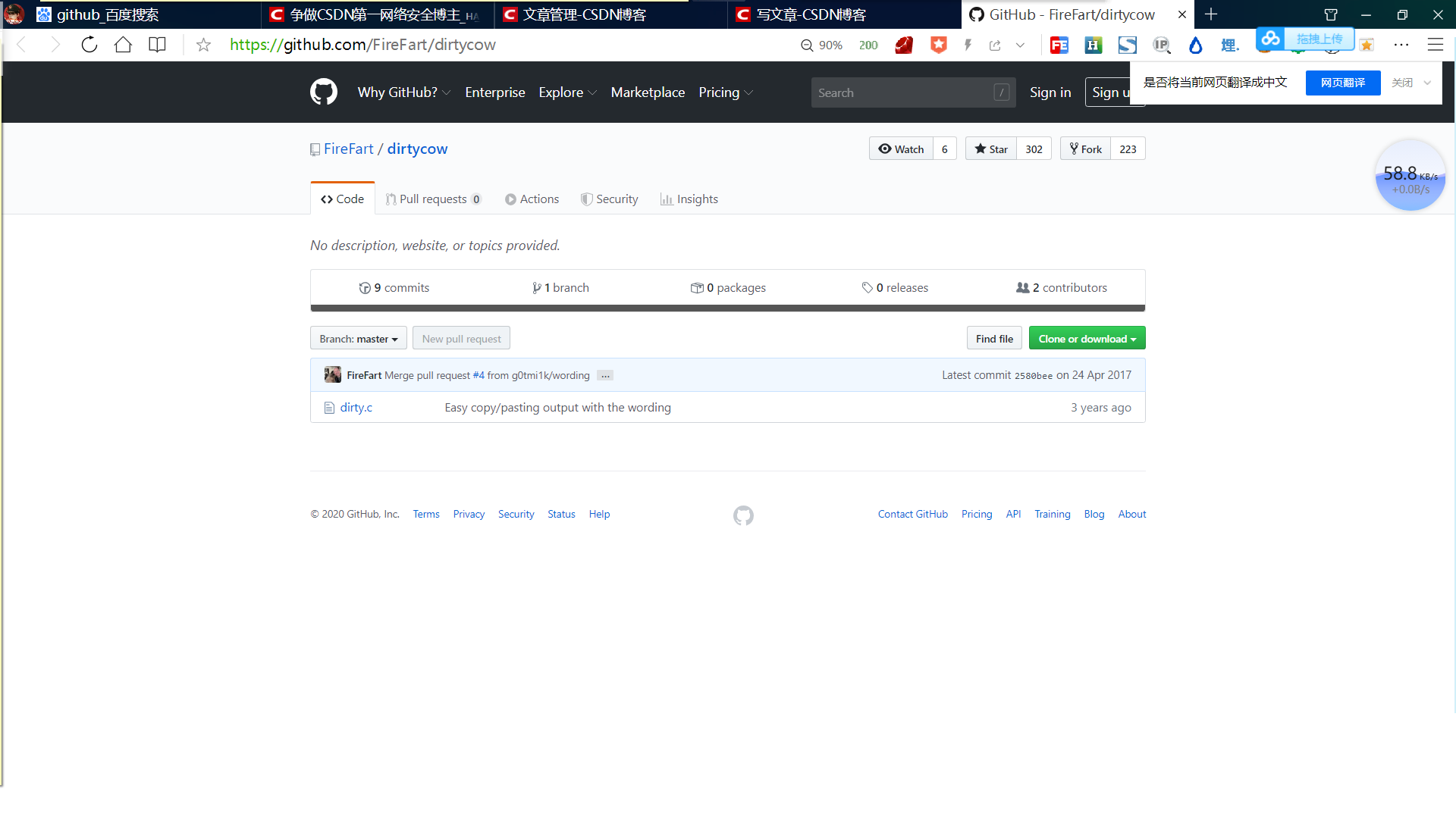View the 2 contributors list
Image resolution: width=1456 pixels, height=817 pixels.
pos(1062,287)
